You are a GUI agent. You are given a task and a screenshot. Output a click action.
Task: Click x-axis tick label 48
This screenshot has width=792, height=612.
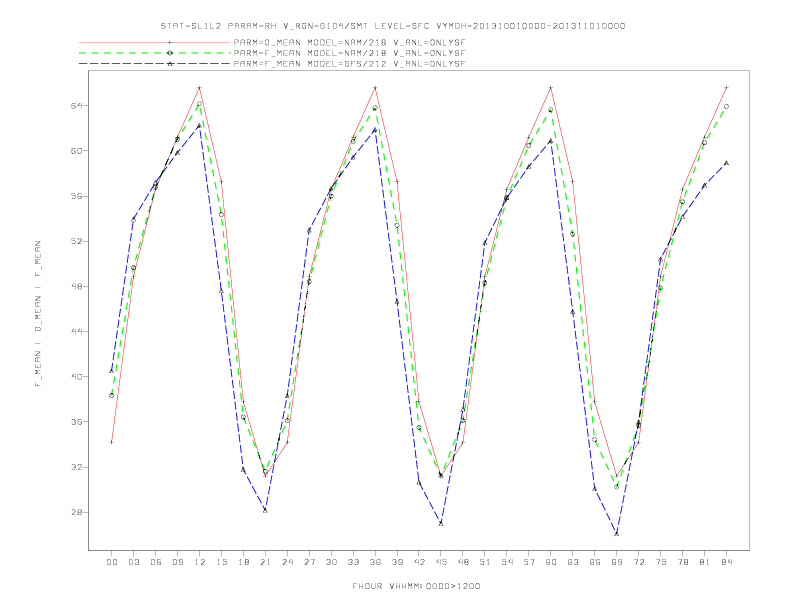pyautogui.click(x=463, y=562)
